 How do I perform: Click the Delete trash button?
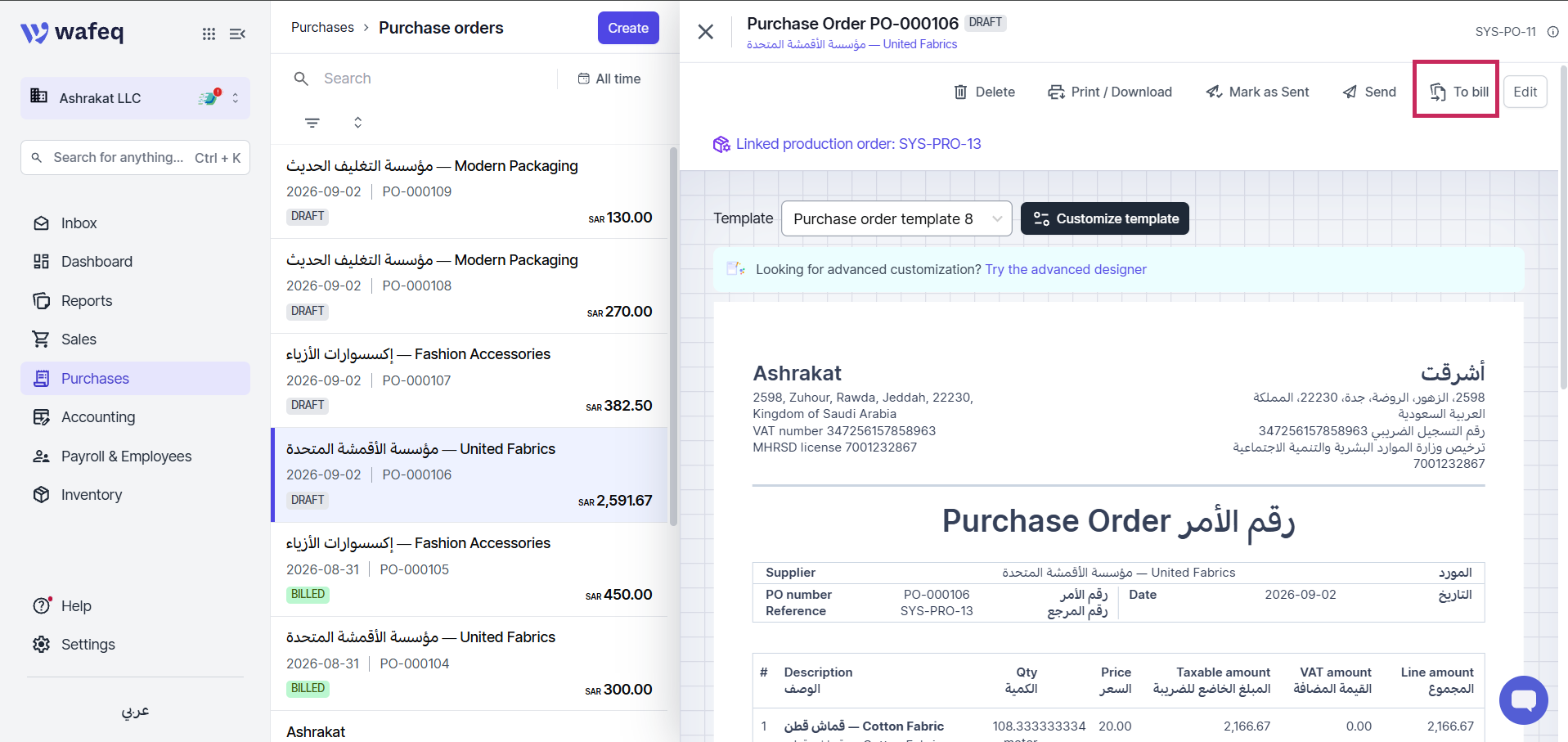coord(984,92)
